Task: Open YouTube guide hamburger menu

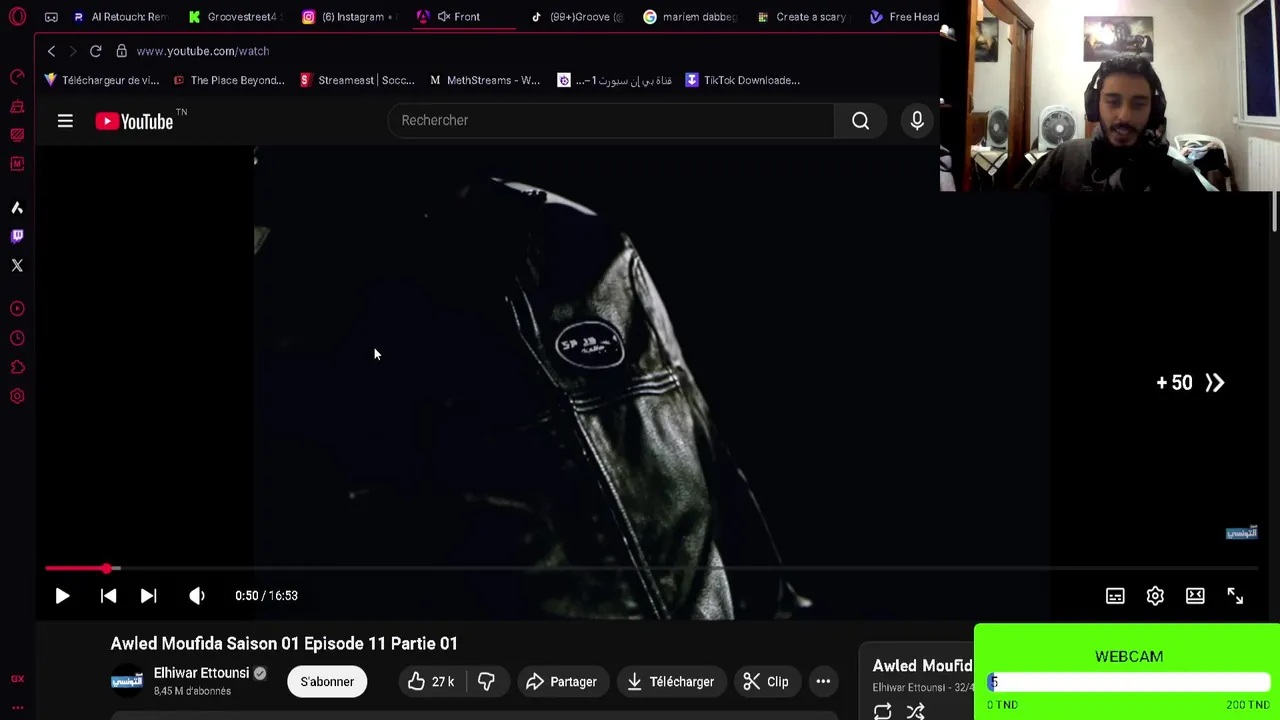Action: point(65,121)
